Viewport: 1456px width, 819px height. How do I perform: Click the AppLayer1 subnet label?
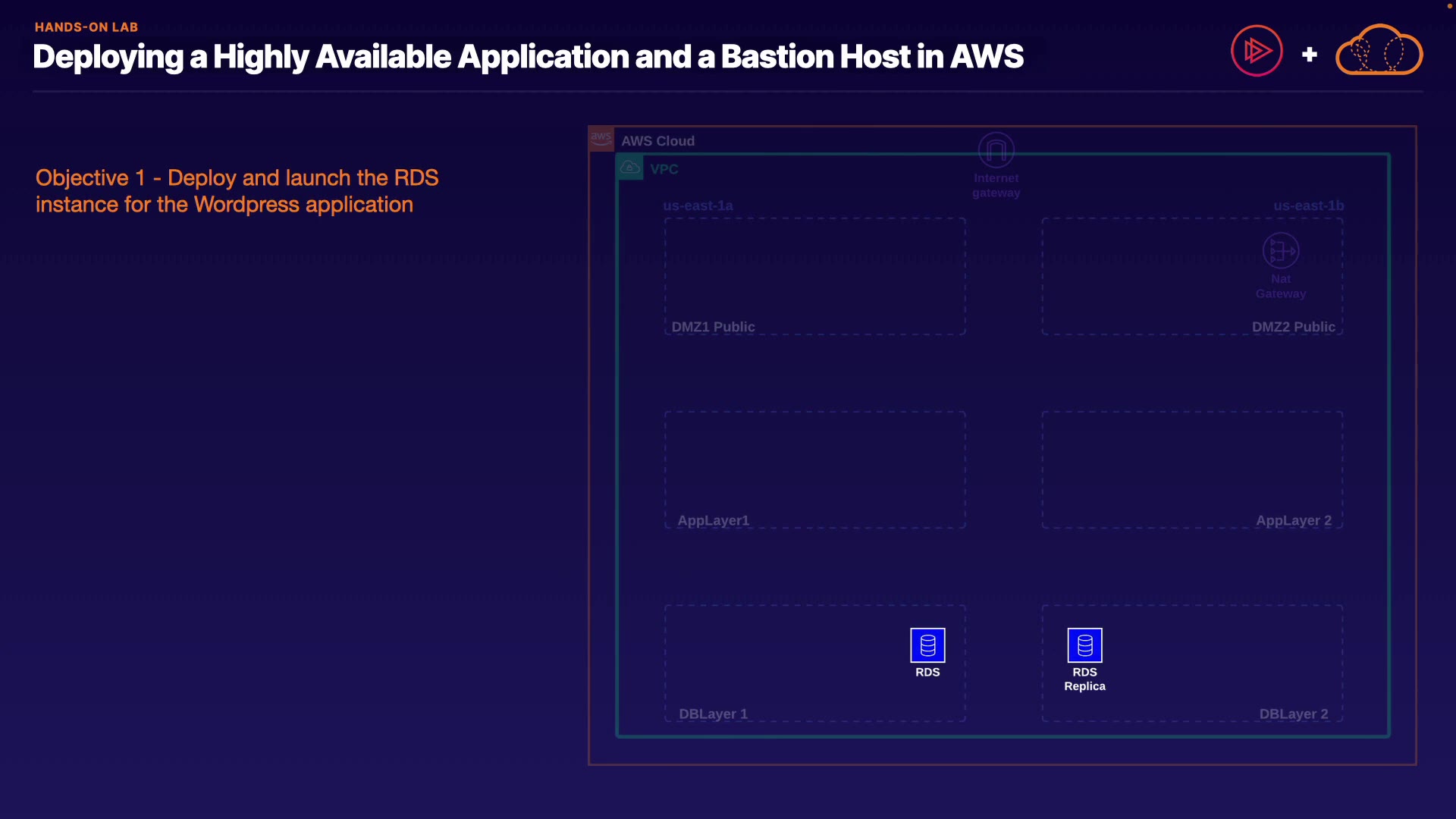pos(713,520)
